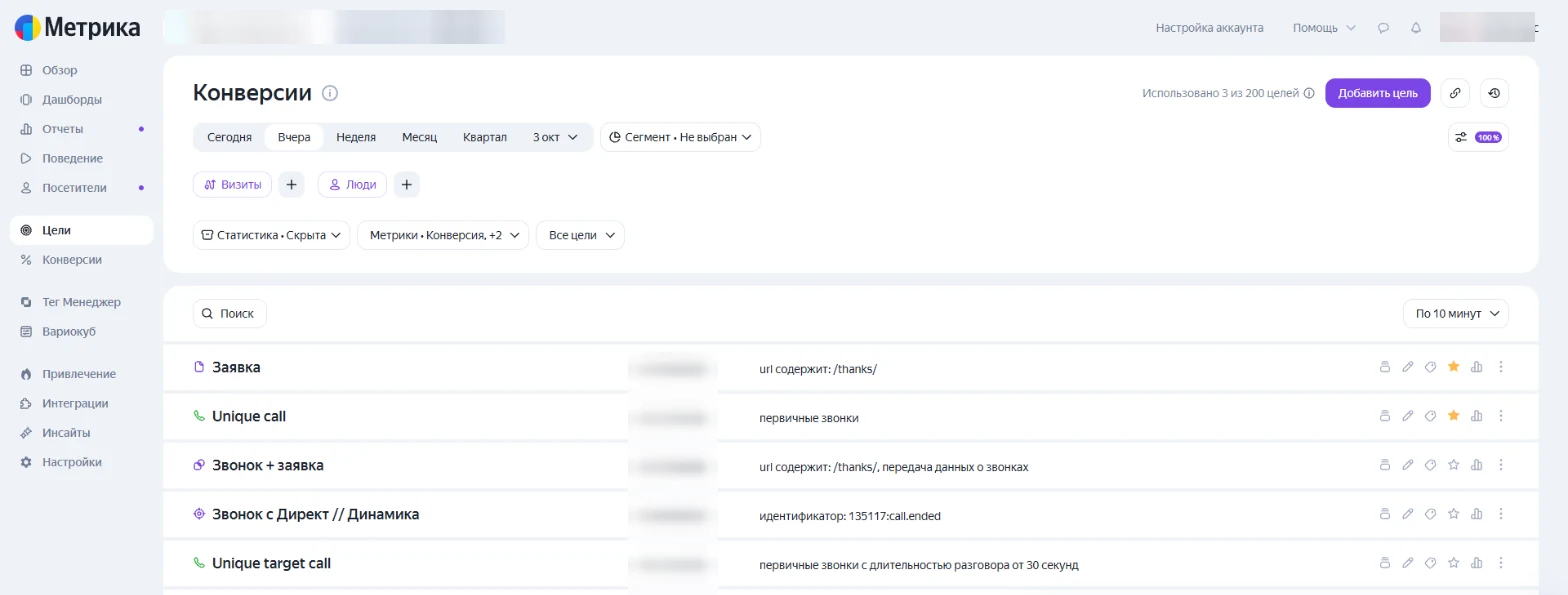Open the Помощь menu in the header
This screenshot has width=1568, height=595.
1324,28
